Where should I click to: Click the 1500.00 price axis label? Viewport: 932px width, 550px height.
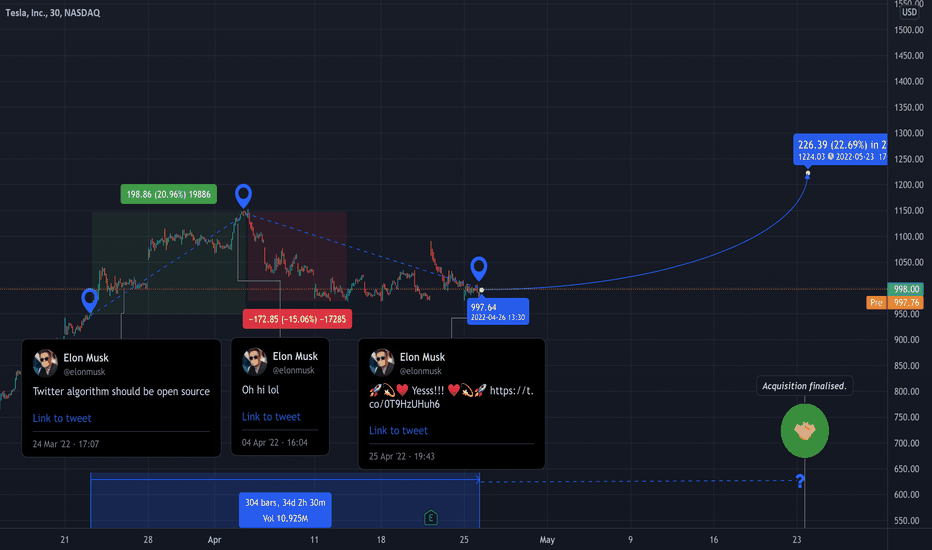click(909, 30)
